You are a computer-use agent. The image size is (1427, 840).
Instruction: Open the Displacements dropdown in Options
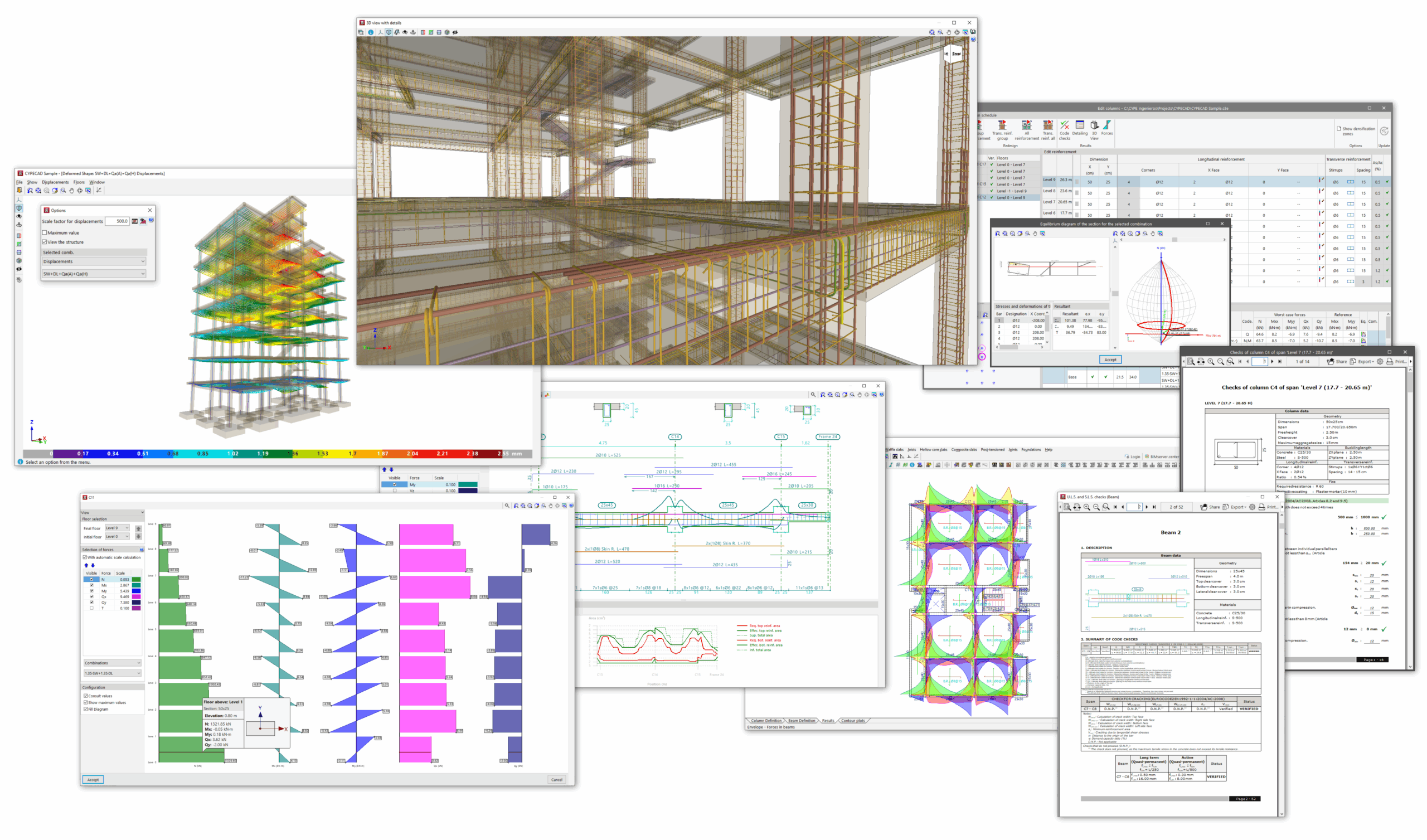(94, 261)
